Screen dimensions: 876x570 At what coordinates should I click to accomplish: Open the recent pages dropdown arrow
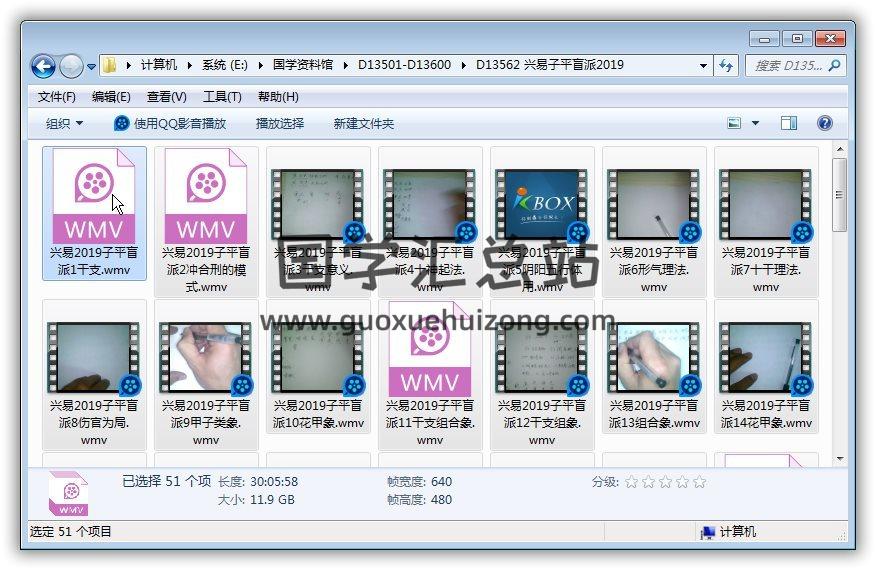tap(92, 67)
